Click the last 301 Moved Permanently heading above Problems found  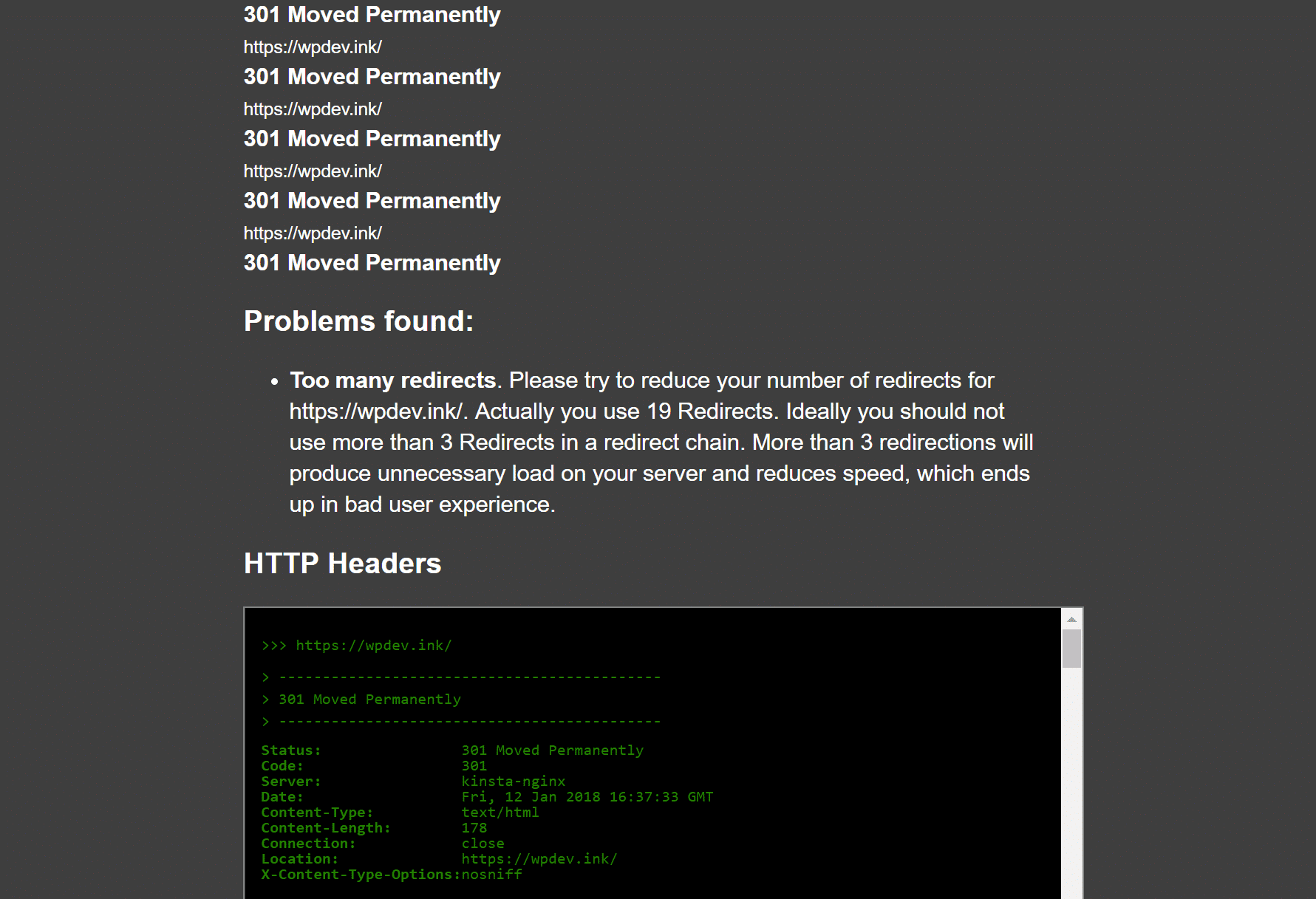372,263
